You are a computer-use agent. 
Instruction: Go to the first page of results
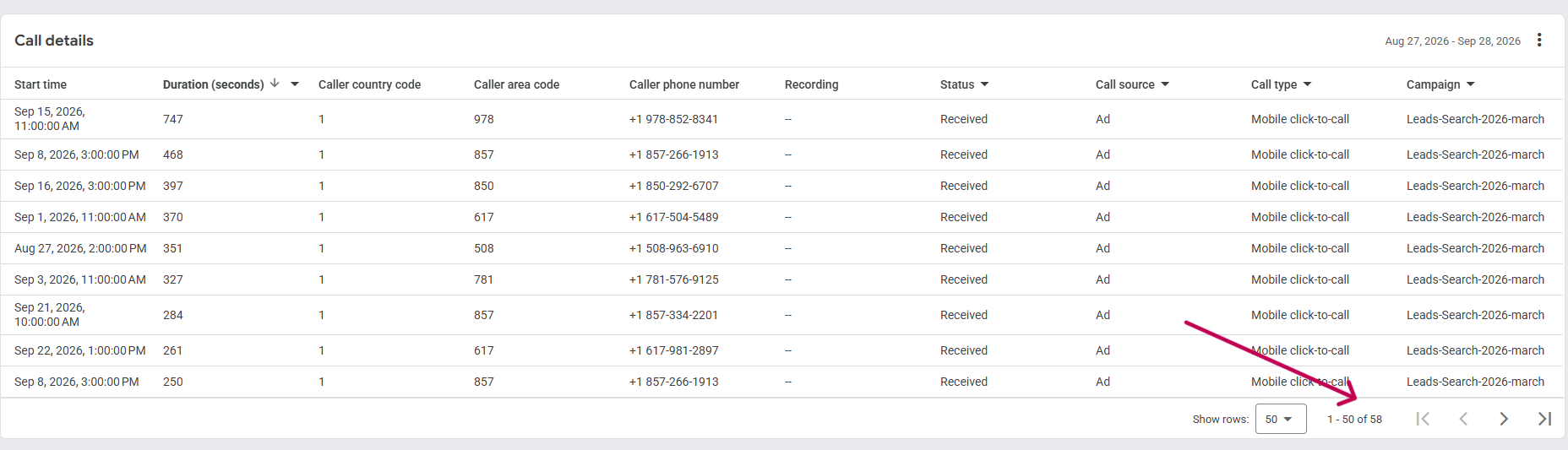[x=1423, y=419]
